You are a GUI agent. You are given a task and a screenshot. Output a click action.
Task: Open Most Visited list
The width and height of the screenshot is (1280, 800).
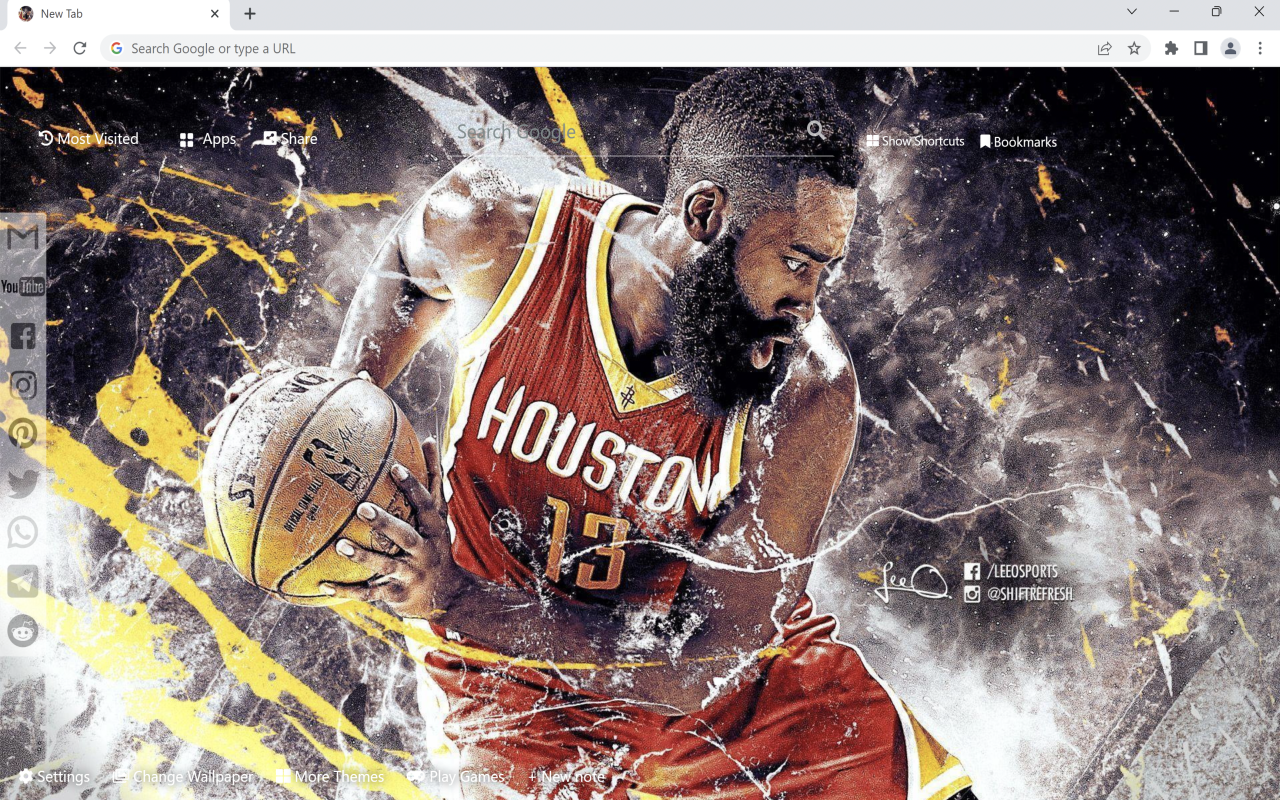coord(89,139)
